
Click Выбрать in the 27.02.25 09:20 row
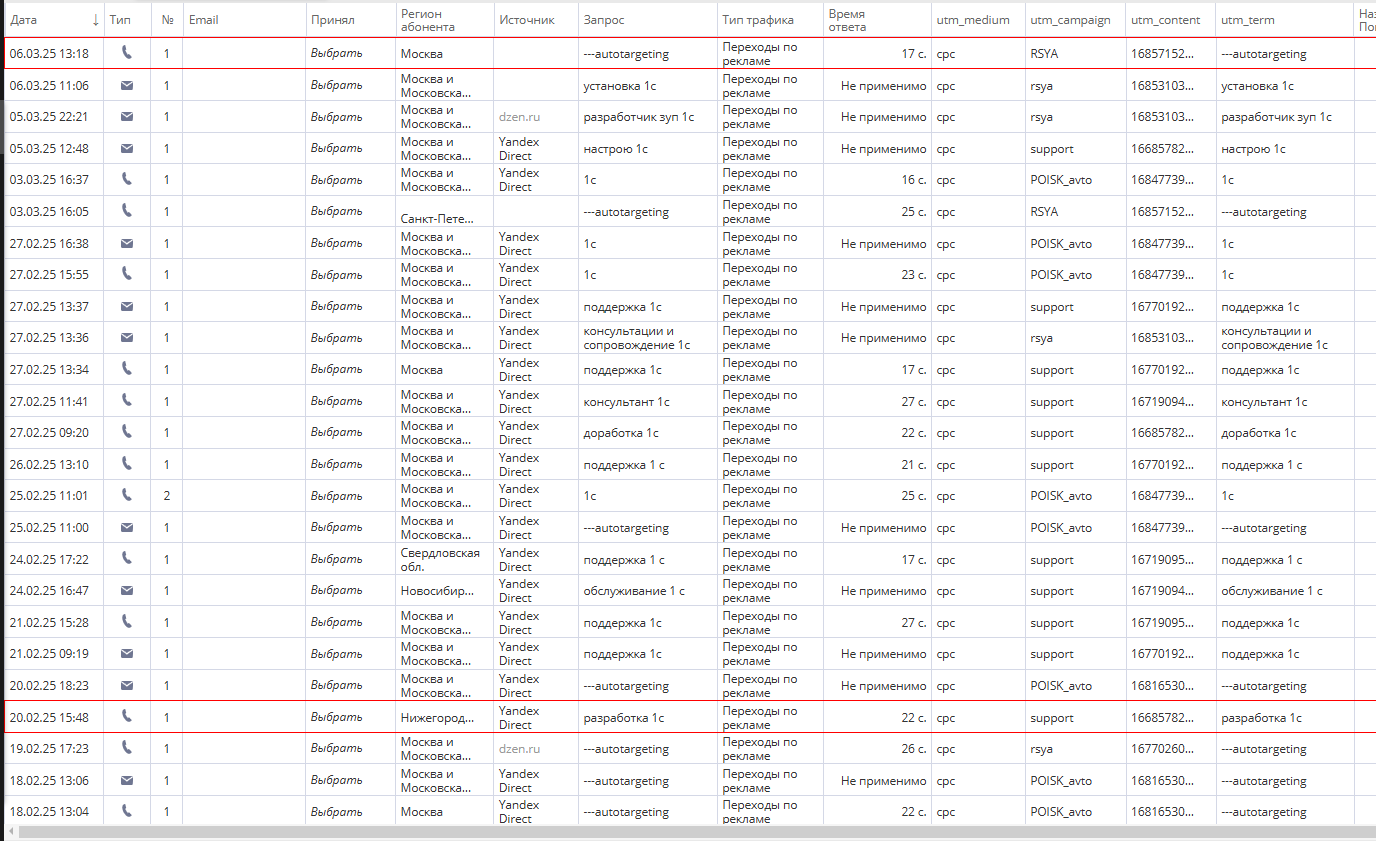click(x=336, y=432)
